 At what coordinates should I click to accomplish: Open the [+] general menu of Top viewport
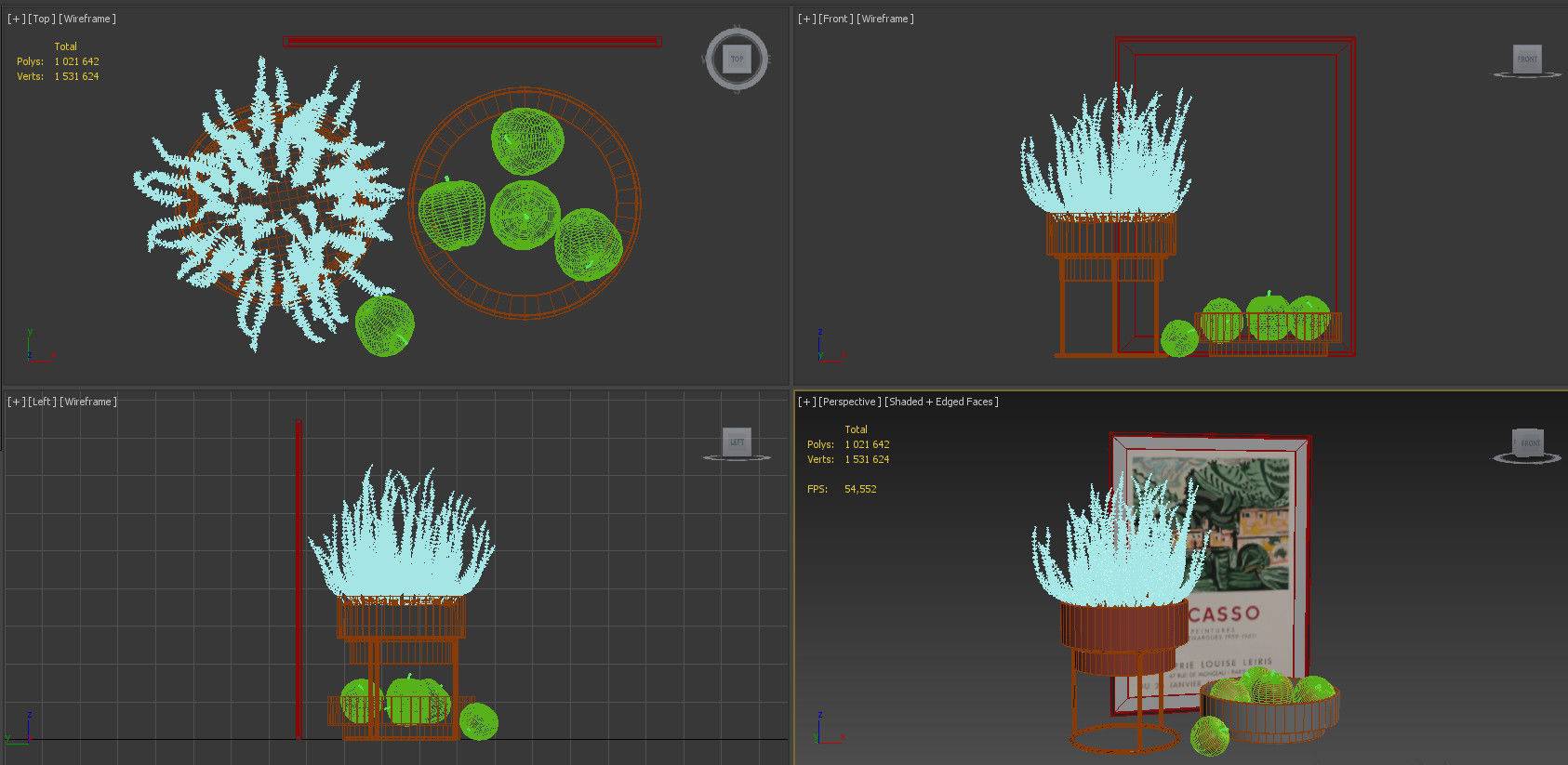(17, 19)
